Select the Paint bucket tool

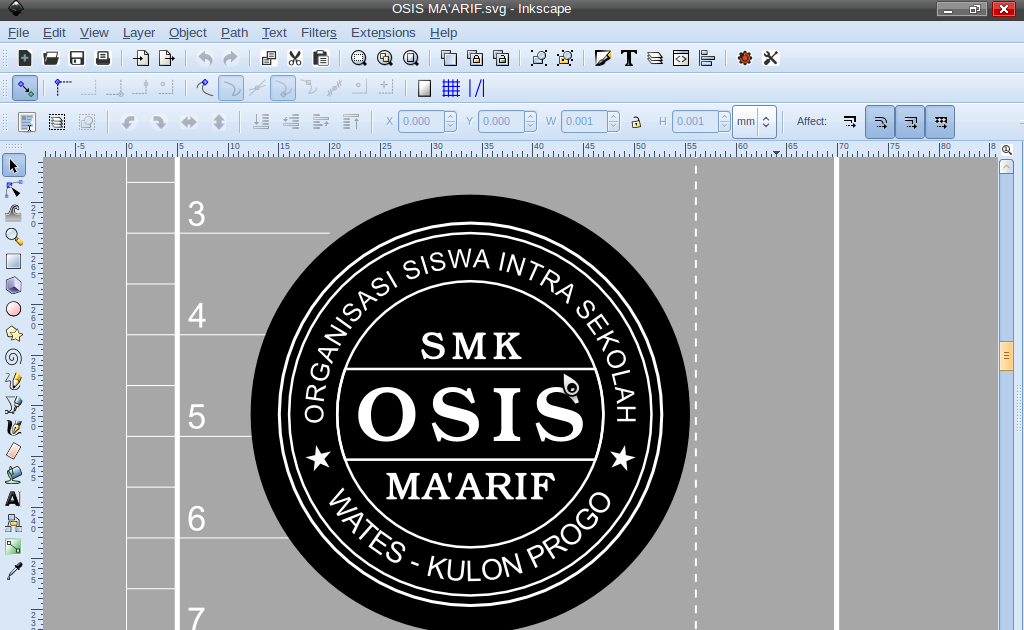pyautogui.click(x=13, y=475)
